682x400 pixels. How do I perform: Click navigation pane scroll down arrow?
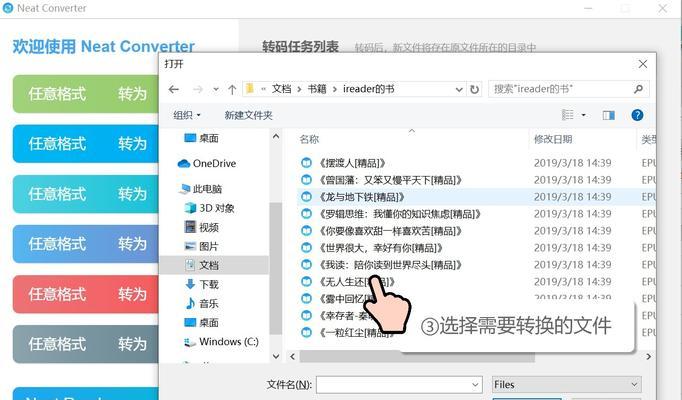pos(276,356)
